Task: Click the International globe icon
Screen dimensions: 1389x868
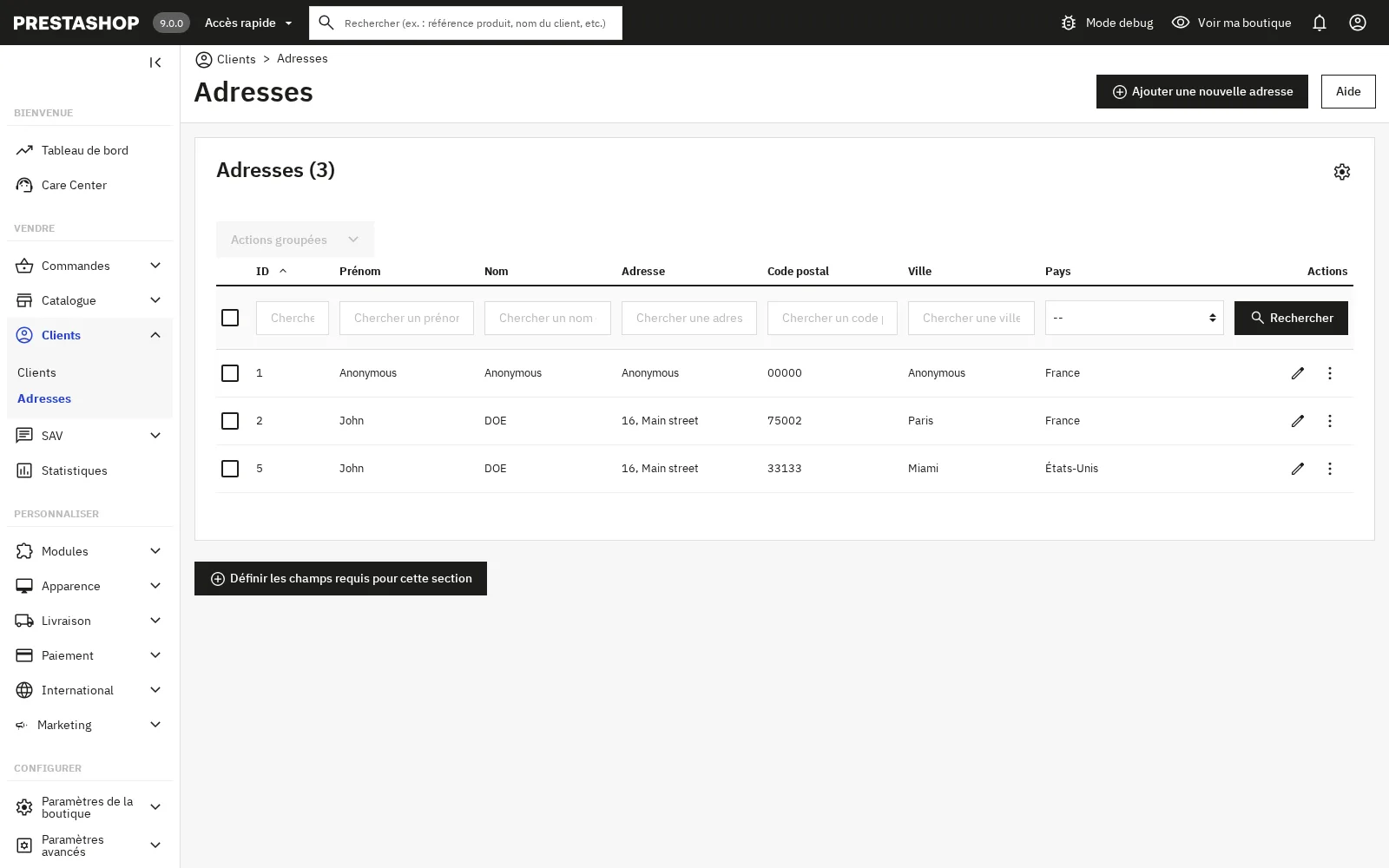Action: pyautogui.click(x=24, y=690)
